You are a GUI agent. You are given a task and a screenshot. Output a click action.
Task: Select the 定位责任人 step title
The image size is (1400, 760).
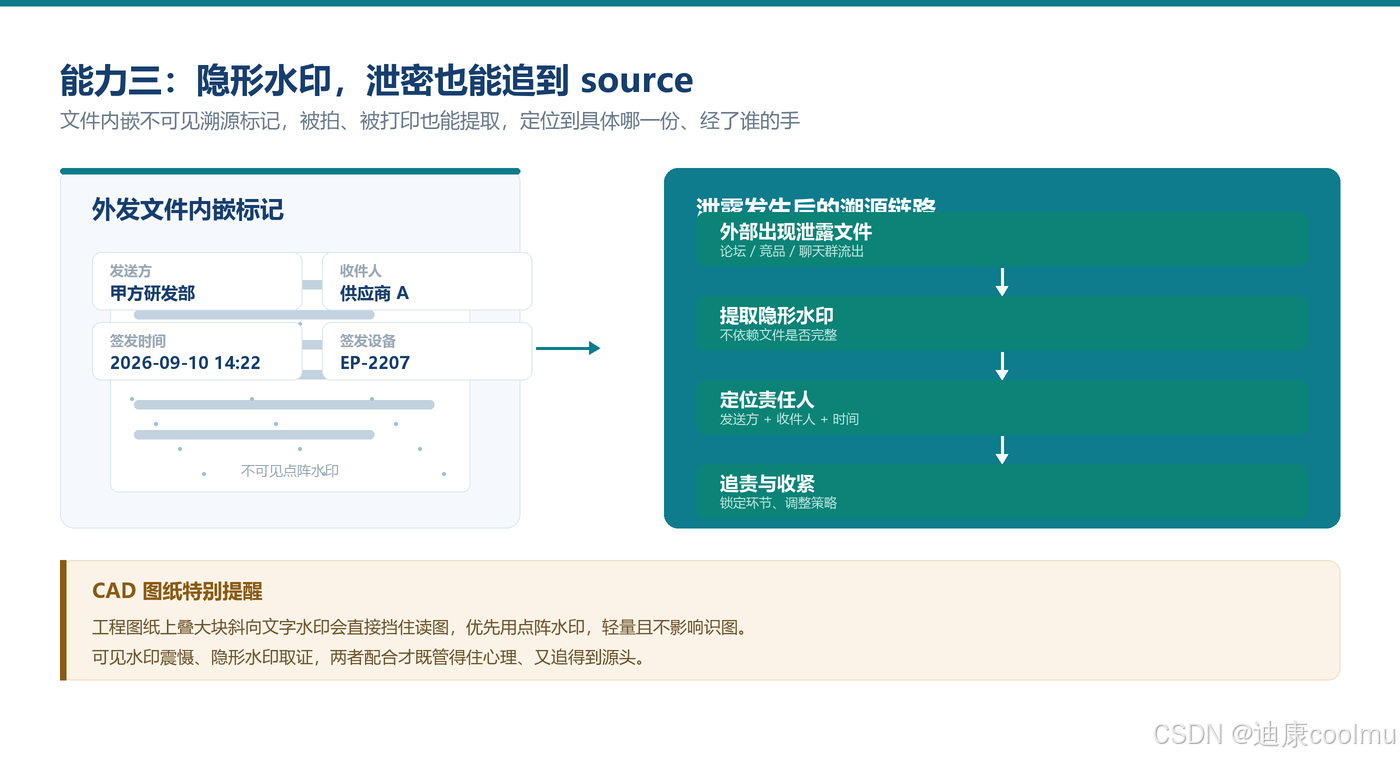click(767, 400)
